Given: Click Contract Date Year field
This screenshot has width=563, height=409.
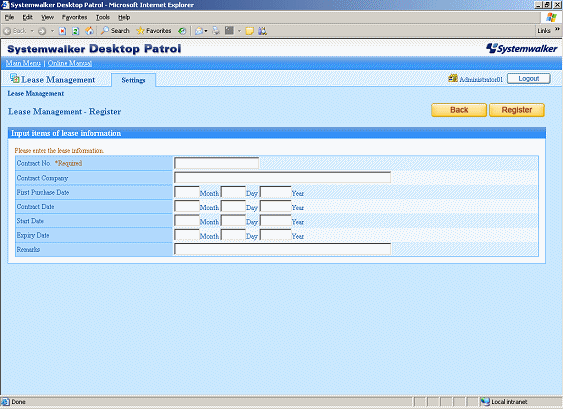Looking at the screenshot, I should [275, 206].
